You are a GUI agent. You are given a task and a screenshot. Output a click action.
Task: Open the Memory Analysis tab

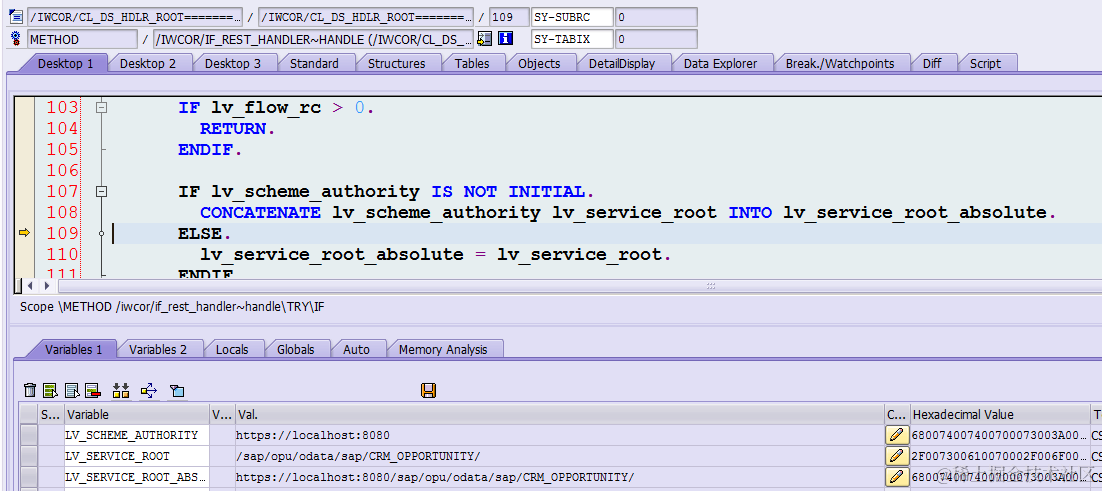[x=443, y=349]
